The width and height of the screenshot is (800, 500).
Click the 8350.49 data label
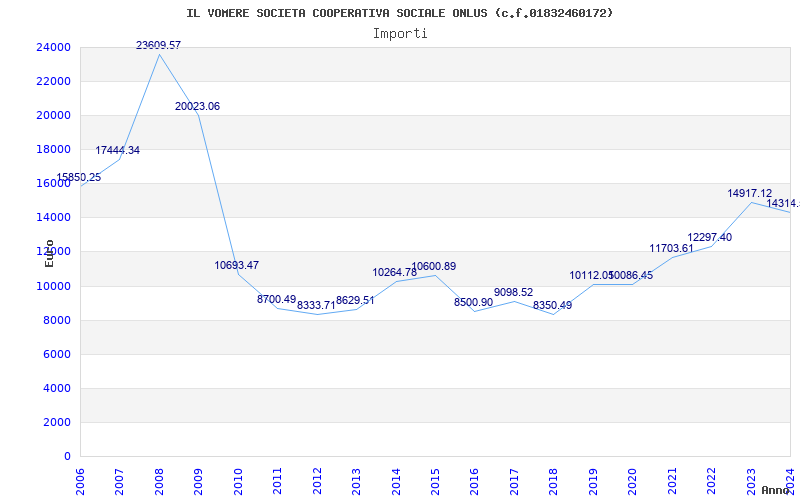(x=553, y=306)
